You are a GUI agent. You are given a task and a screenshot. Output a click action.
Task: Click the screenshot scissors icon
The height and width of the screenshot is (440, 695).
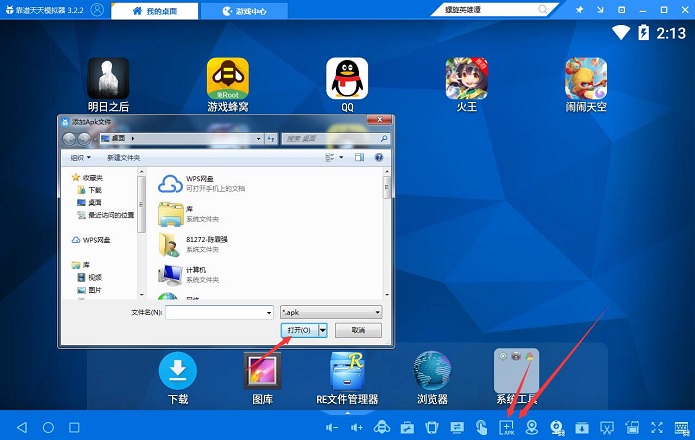[x=607, y=427]
